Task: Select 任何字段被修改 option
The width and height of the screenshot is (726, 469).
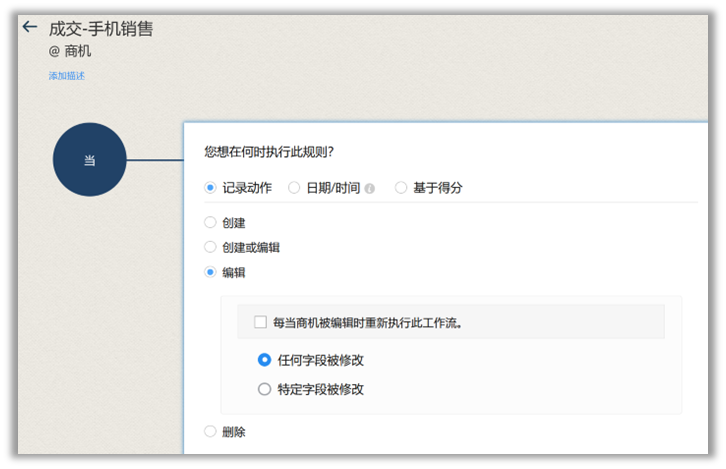Action: (264, 360)
